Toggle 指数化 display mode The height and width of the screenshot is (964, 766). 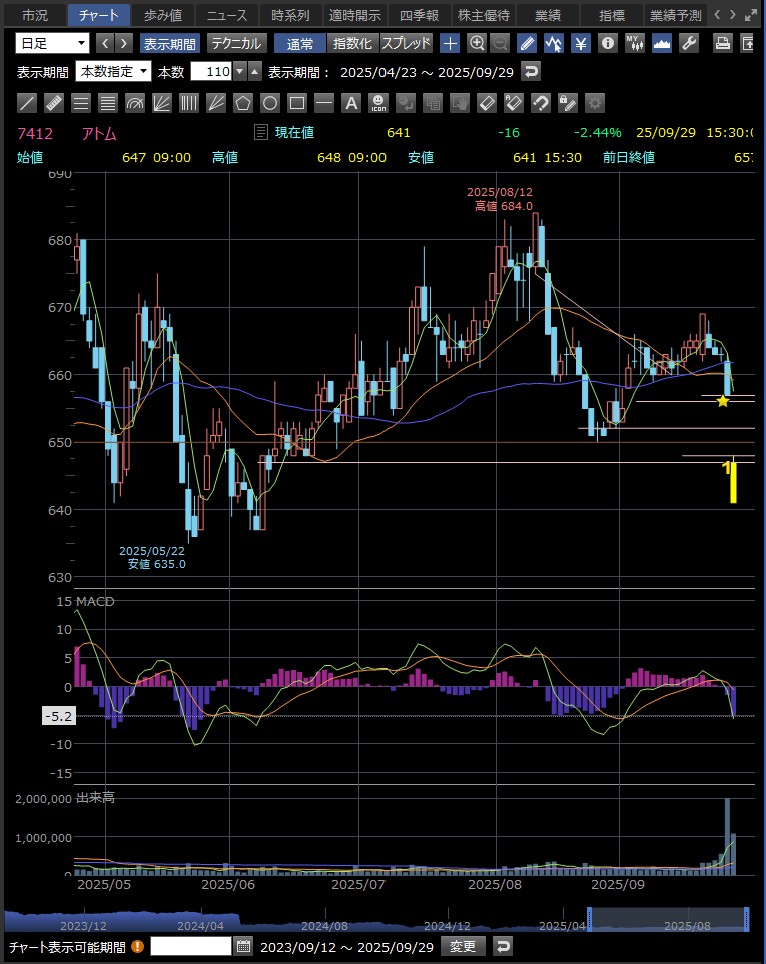351,43
